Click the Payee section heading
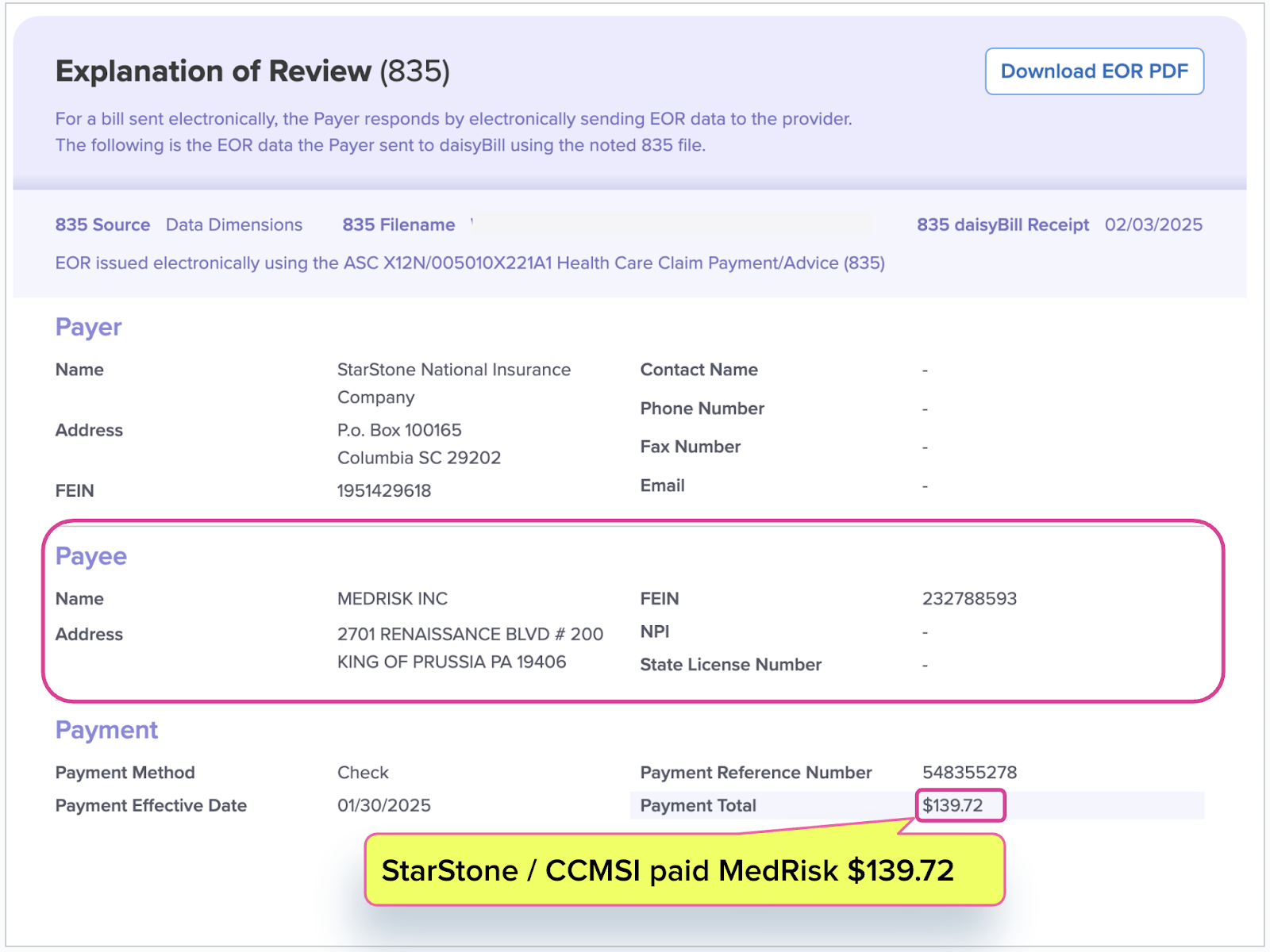The height and width of the screenshot is (952, 1270). (91, 556)
